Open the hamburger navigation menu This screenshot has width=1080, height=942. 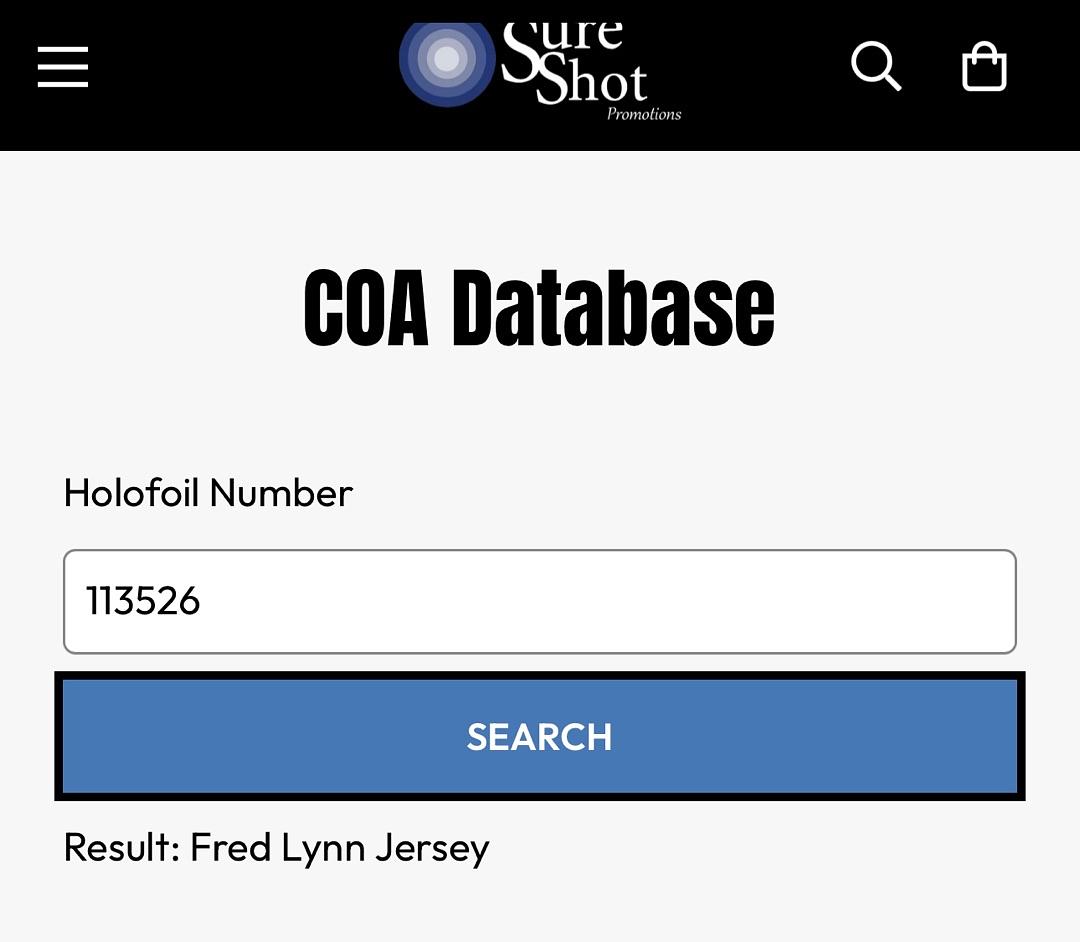click(63, 68)
